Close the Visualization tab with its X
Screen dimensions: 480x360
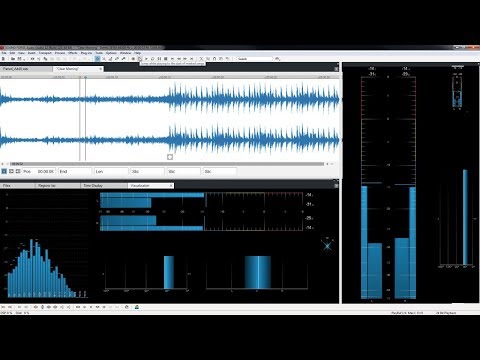171,186
